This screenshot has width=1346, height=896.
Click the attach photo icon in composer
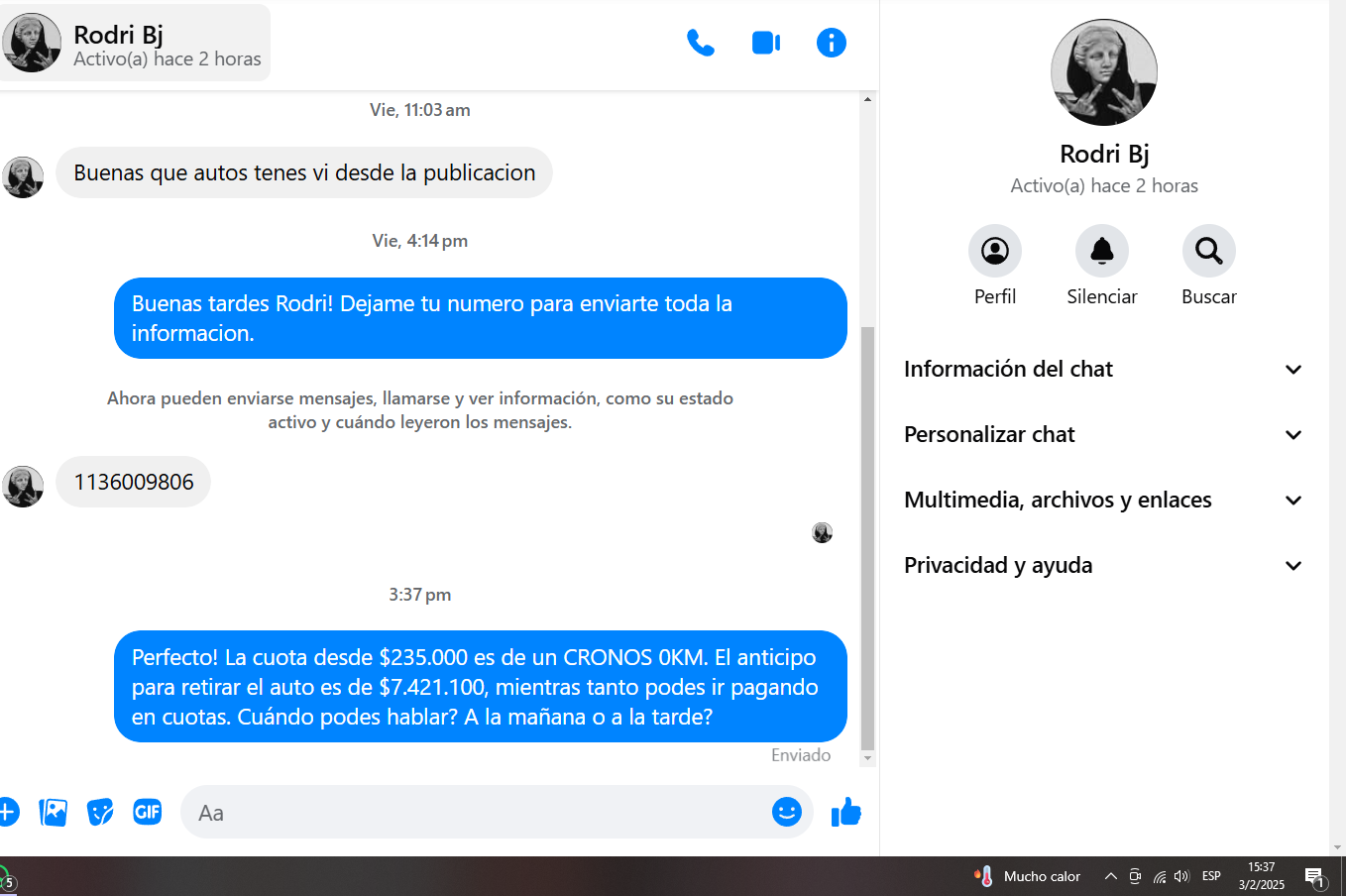pos(53,813)
